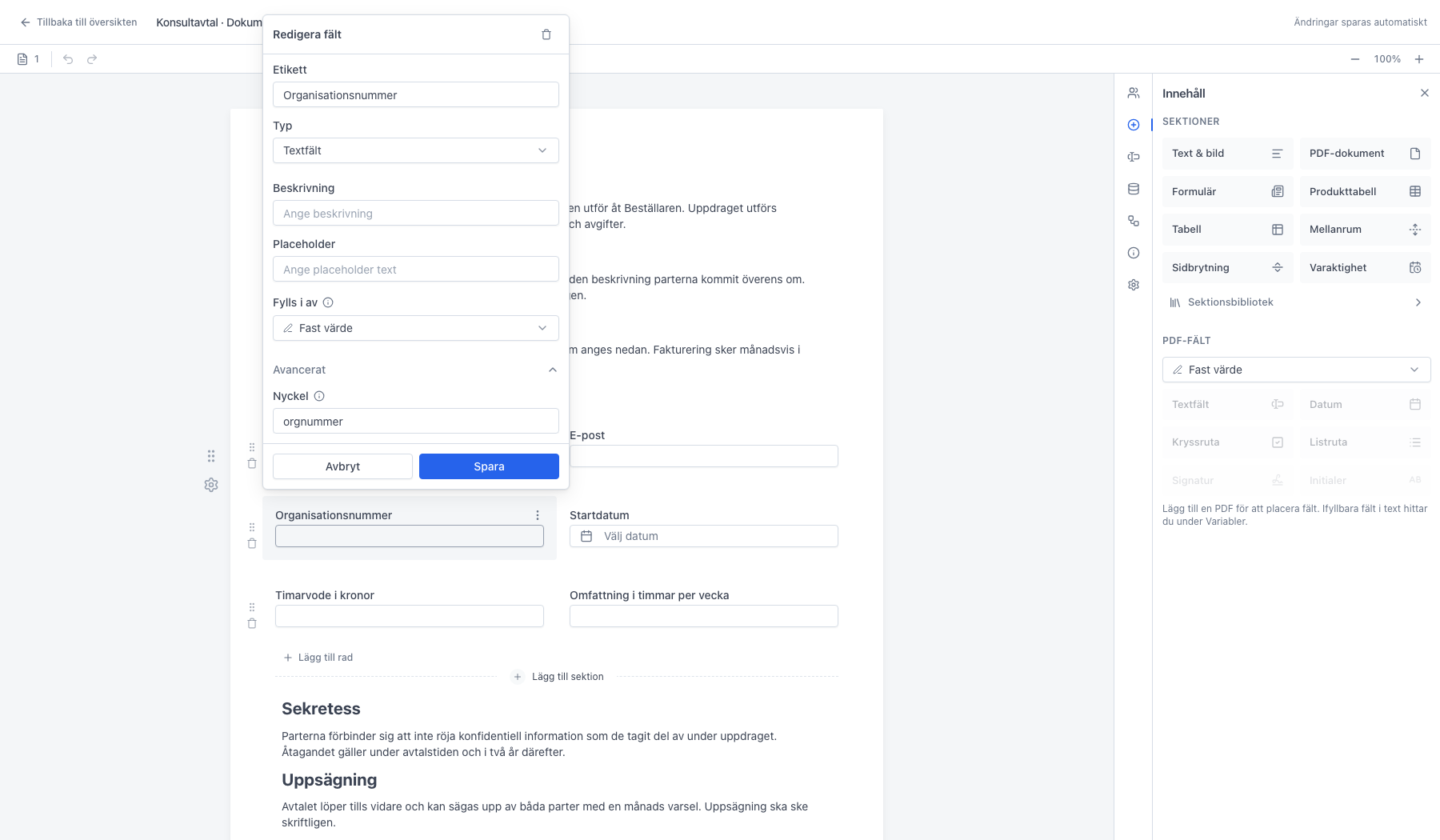
Task: Insert a Sidbrytning section
Action: (1228, 268)
